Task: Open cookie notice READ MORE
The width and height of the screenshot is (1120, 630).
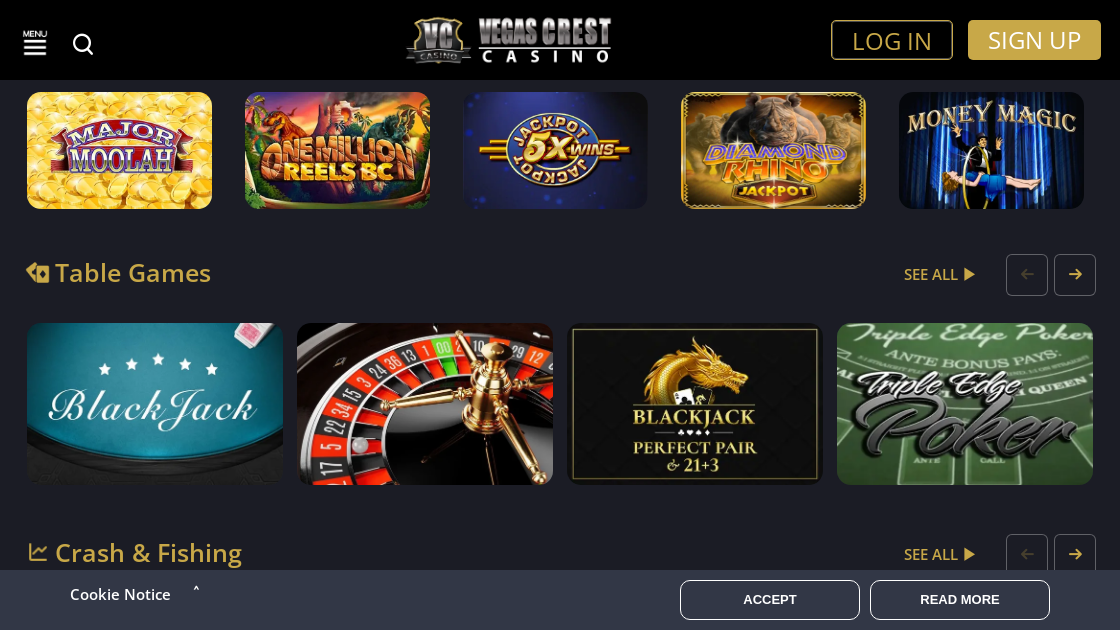Action: click(959, 600)
